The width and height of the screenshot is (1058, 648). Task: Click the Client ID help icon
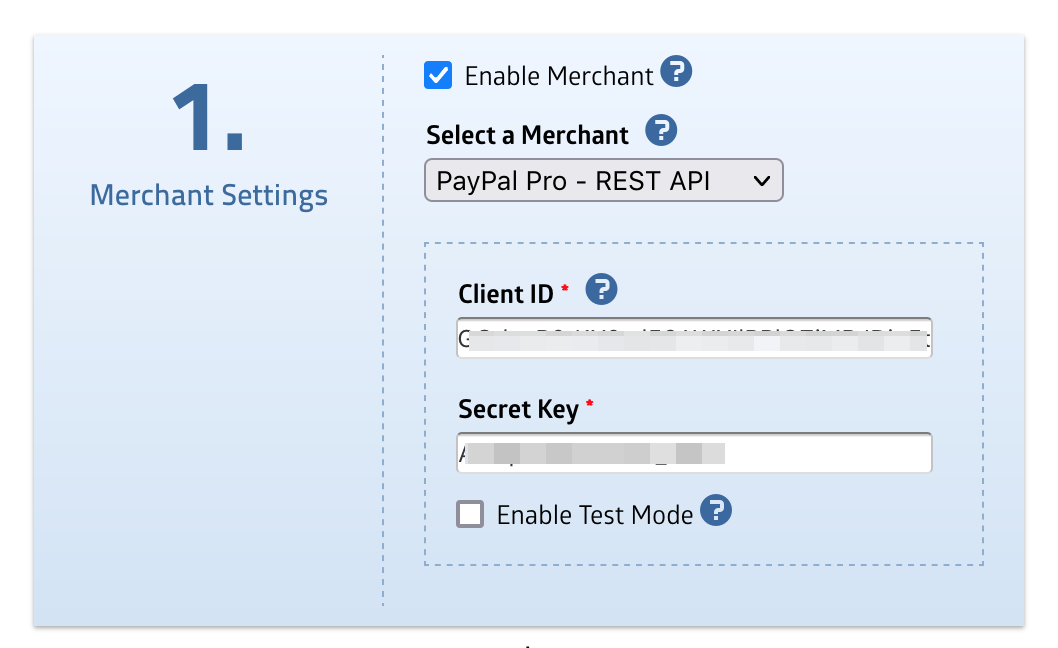(x=601, y=291)
